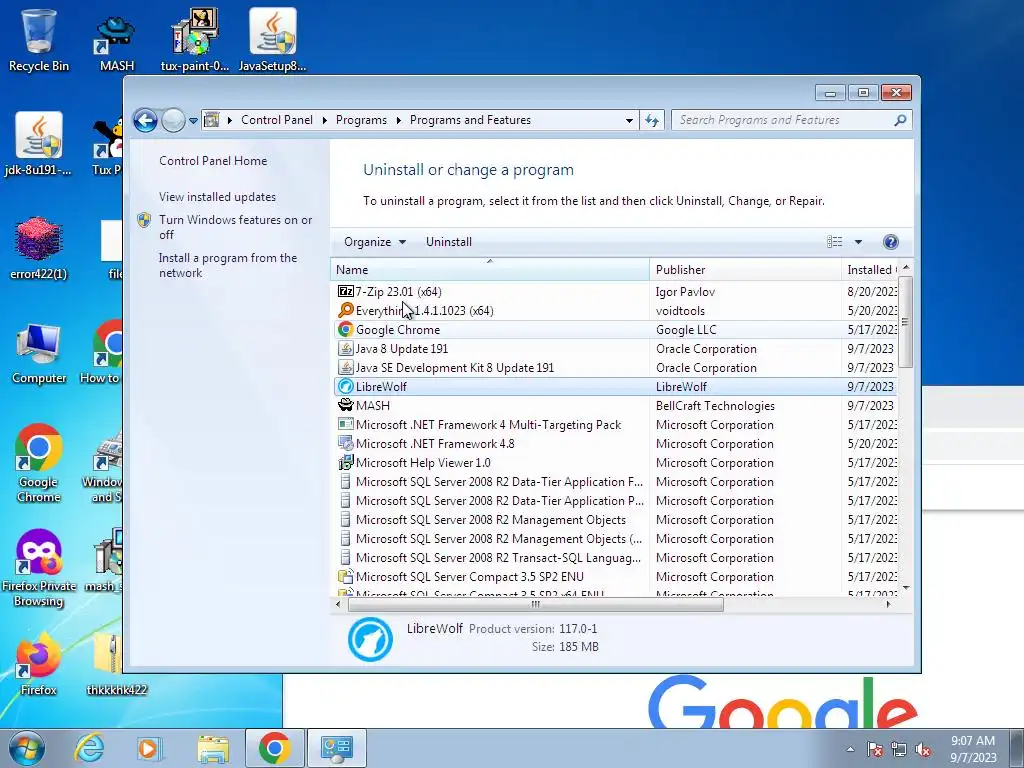Select the Computer desktop icon
Screen dimensions: 1024x768
click(x=39, y=353)
